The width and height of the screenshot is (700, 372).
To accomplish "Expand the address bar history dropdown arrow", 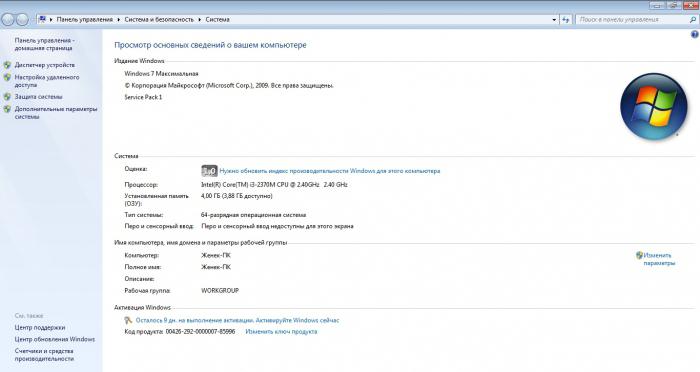I will pos(554,20).
